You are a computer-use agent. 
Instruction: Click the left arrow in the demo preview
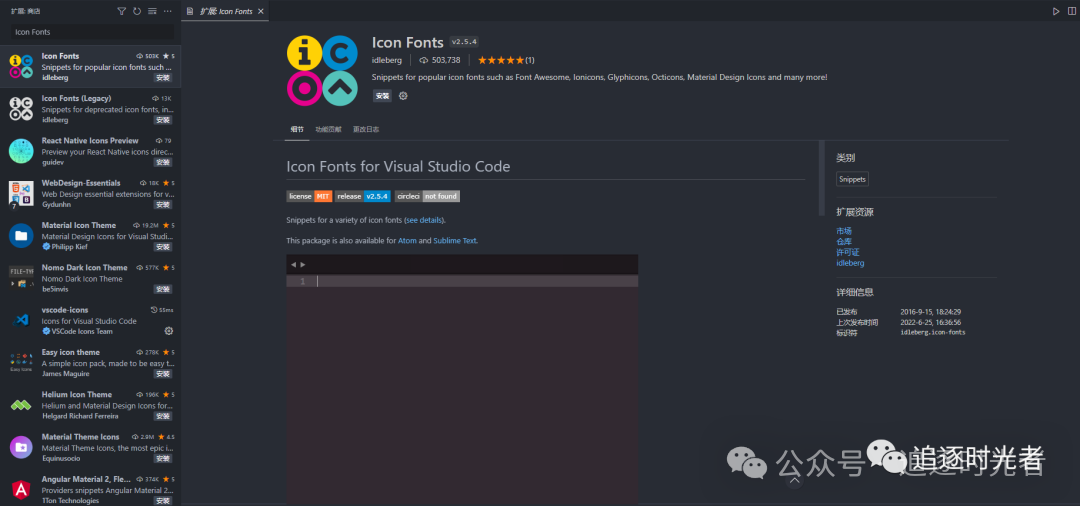pyautogui.click(x=293, y=264)
